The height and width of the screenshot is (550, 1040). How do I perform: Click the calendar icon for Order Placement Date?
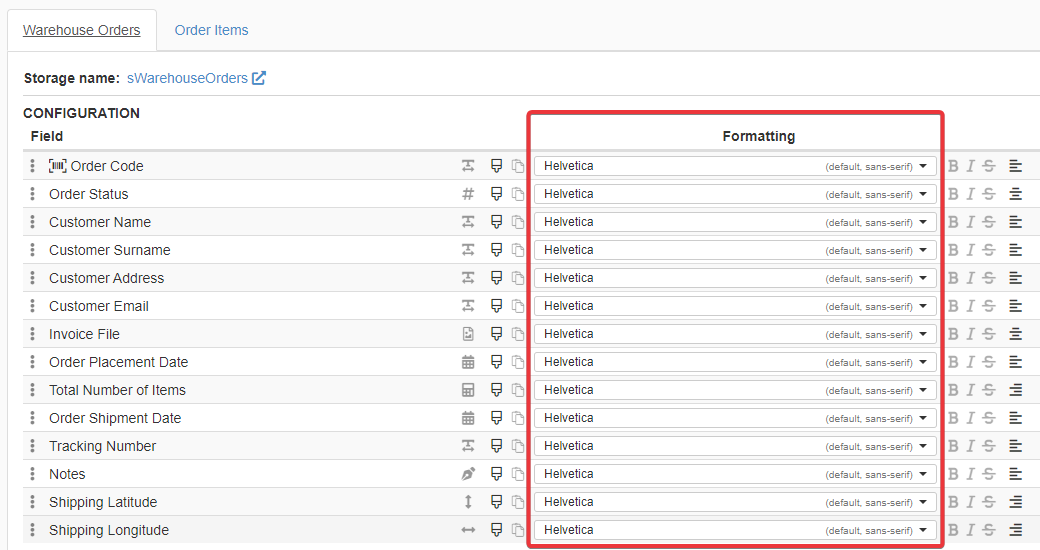tap(468, 362)
